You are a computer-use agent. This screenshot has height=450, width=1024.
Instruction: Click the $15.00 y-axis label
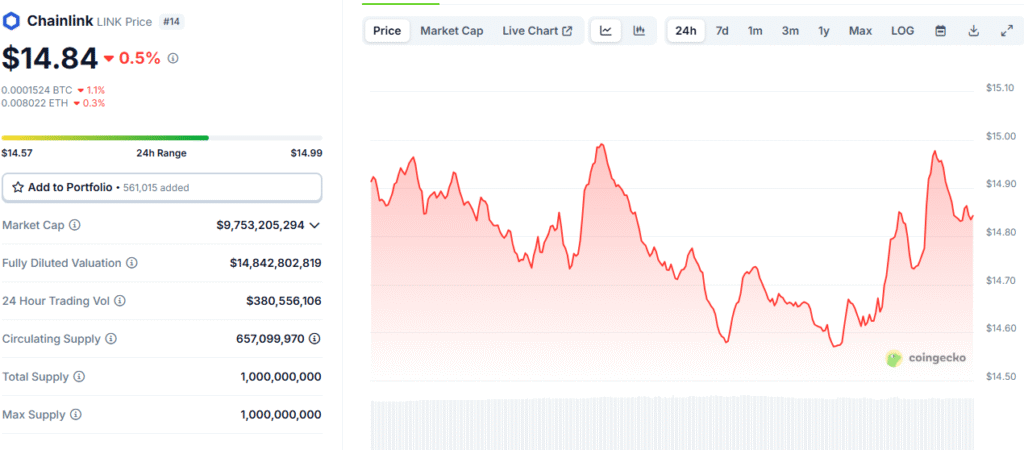coord(1000,137)
